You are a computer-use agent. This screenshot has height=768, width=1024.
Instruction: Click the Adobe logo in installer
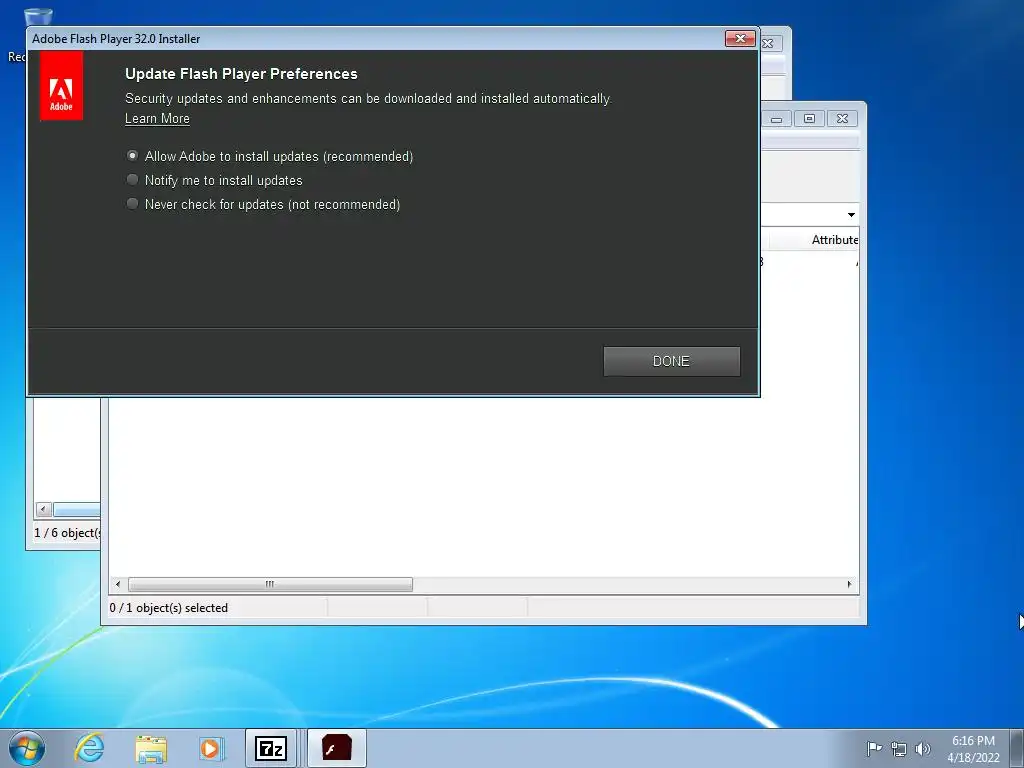pyautogui.click(x=61, y=86)
